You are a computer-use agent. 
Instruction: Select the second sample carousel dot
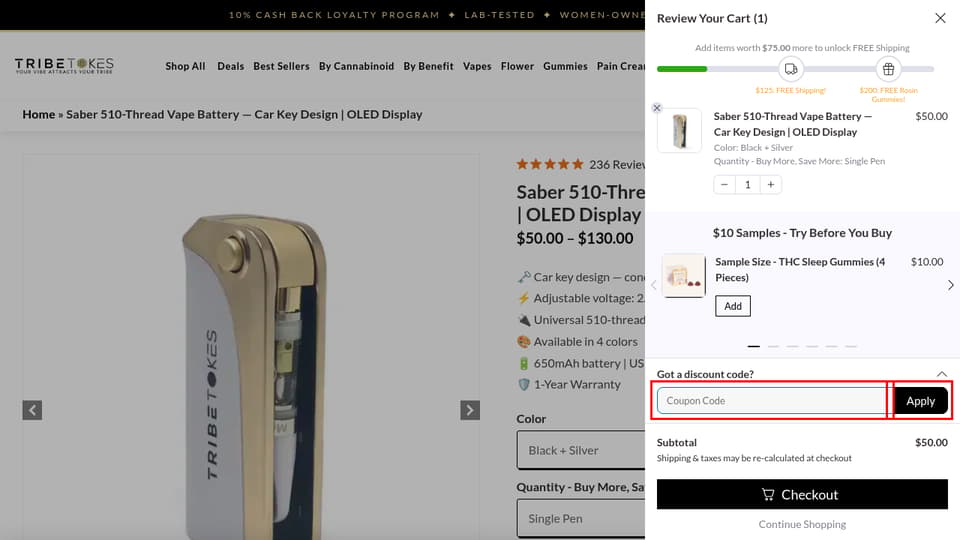pos(773,347)
